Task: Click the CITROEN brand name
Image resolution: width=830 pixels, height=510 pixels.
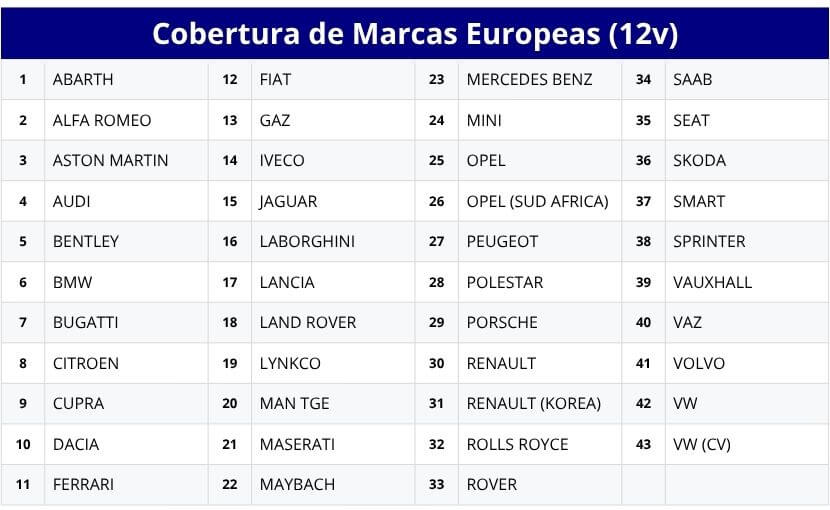Action: [86, 363]
